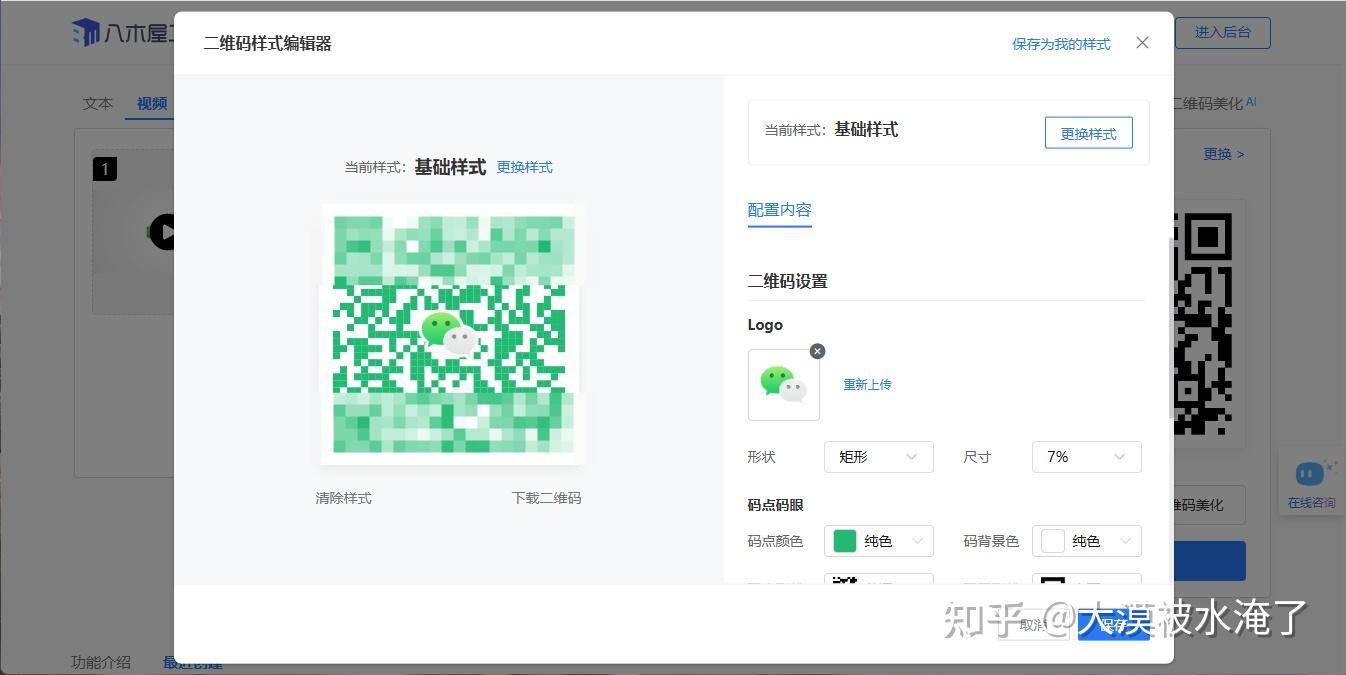The height and width of the screenshot is (675, 1346).
Task: Close the QR style editor dialog
Action: tap(1143, 43)
